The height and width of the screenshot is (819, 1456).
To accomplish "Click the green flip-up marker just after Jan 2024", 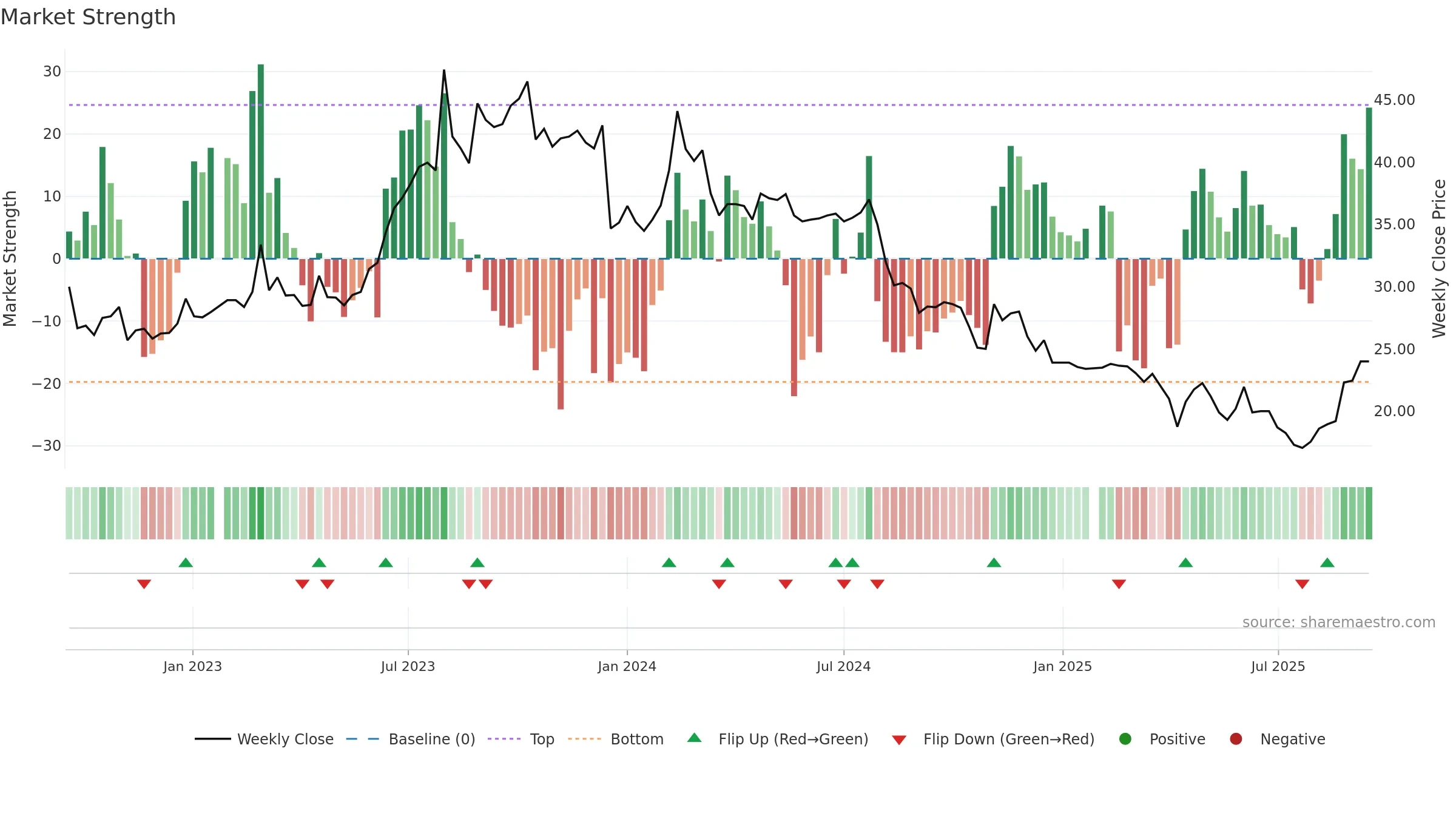I will (669, 562).
